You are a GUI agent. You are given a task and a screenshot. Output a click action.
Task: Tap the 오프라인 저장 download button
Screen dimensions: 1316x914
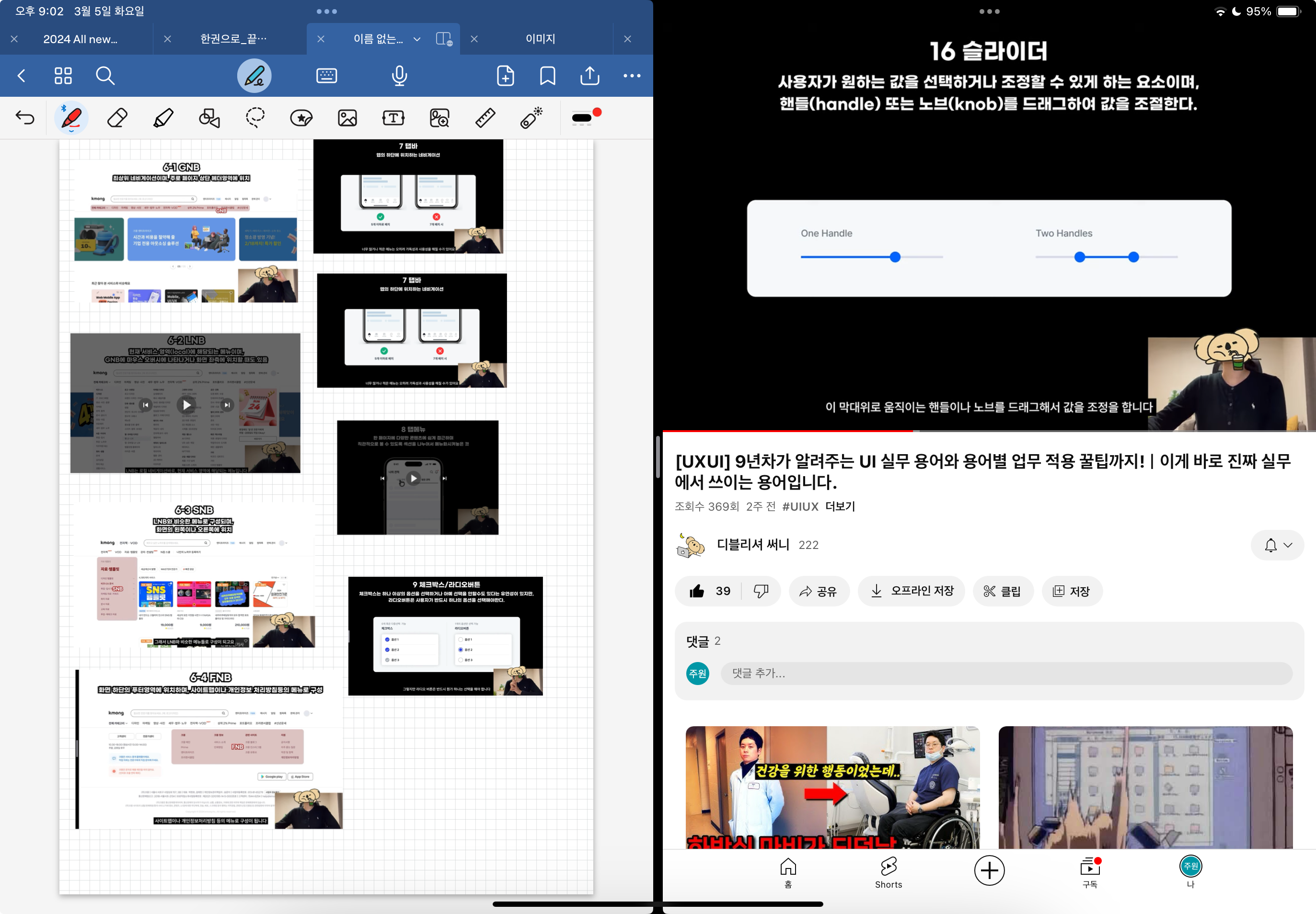(x=911, y=591)
